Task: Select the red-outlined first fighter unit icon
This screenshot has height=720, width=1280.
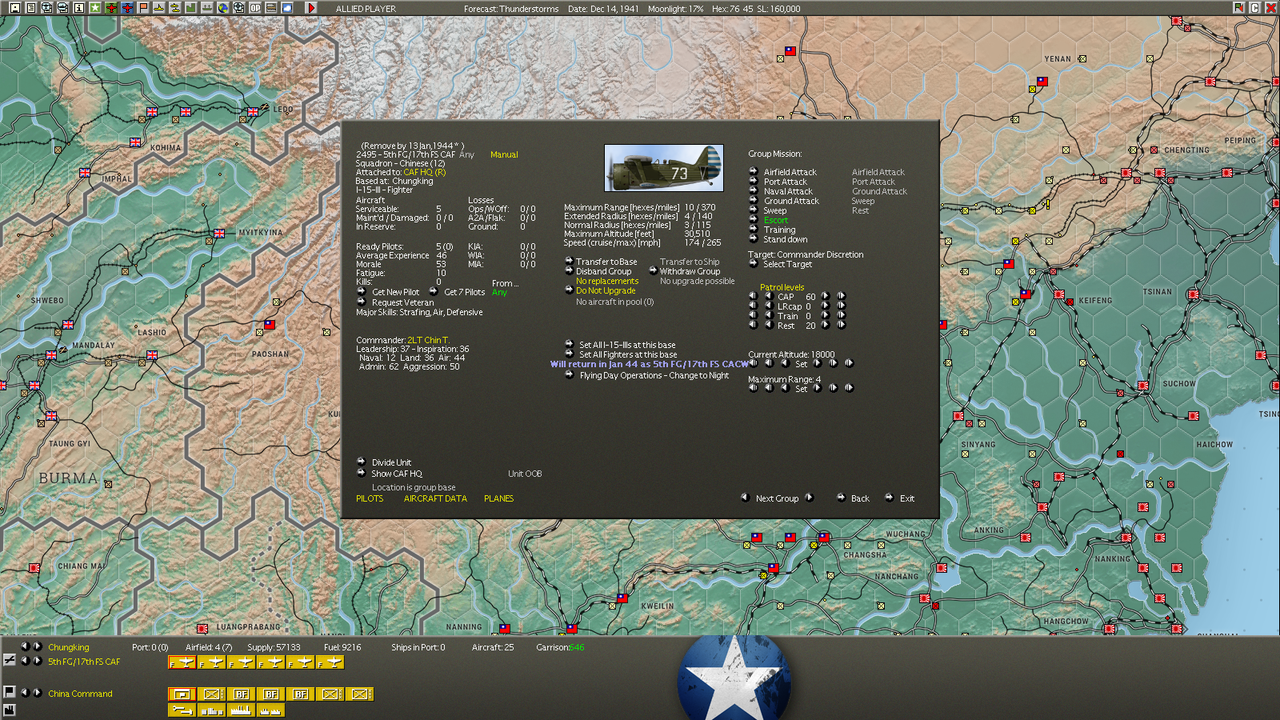Action: click(x=181, y=662)
